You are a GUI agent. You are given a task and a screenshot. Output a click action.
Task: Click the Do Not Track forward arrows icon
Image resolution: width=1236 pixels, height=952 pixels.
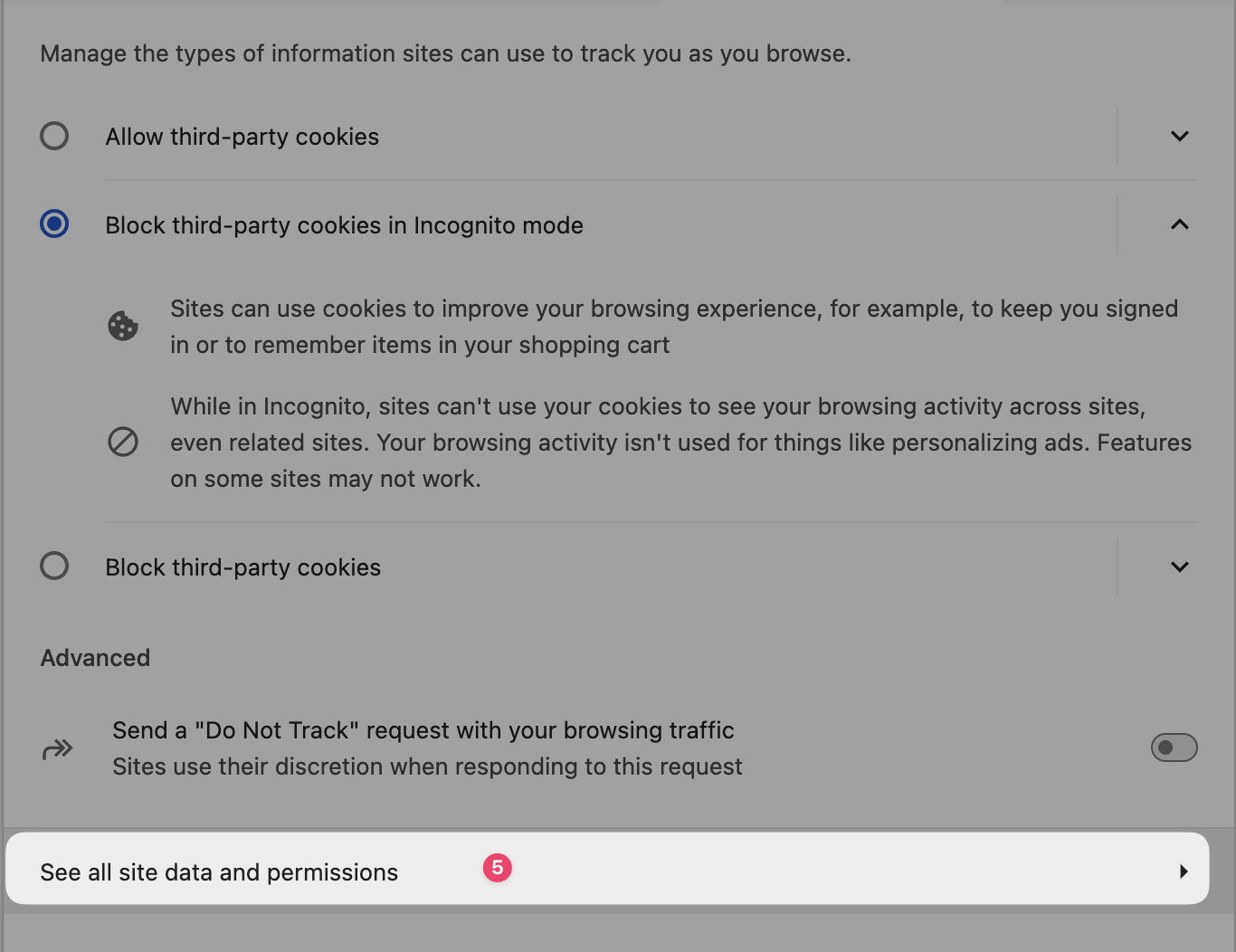pos(57,748)
